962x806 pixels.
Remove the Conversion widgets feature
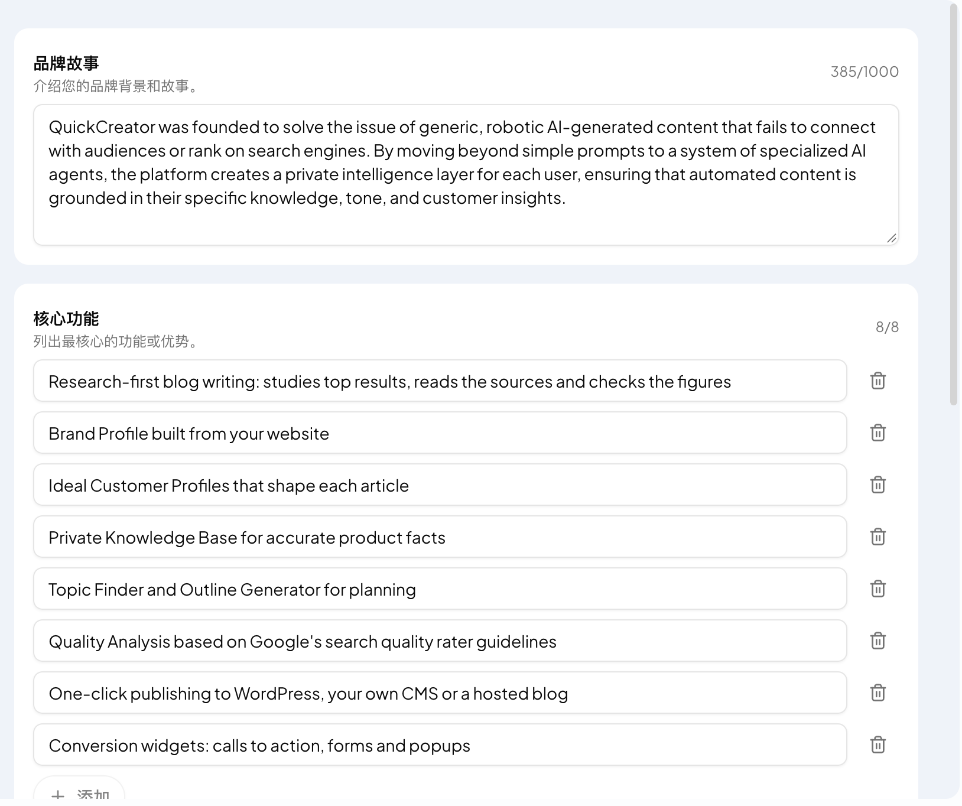[878, 745]
